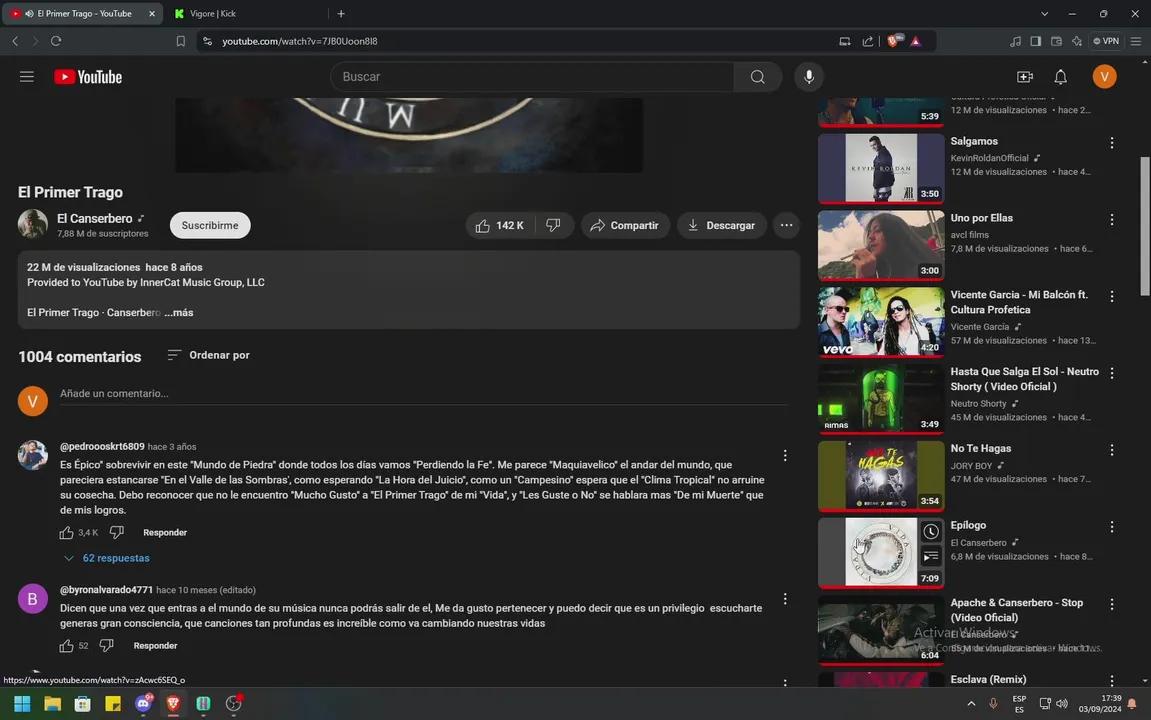Image resolution: width=1151 pixels, height=720 pixels.
Task: Open the Create video icon
Action: coord(1025,76)
